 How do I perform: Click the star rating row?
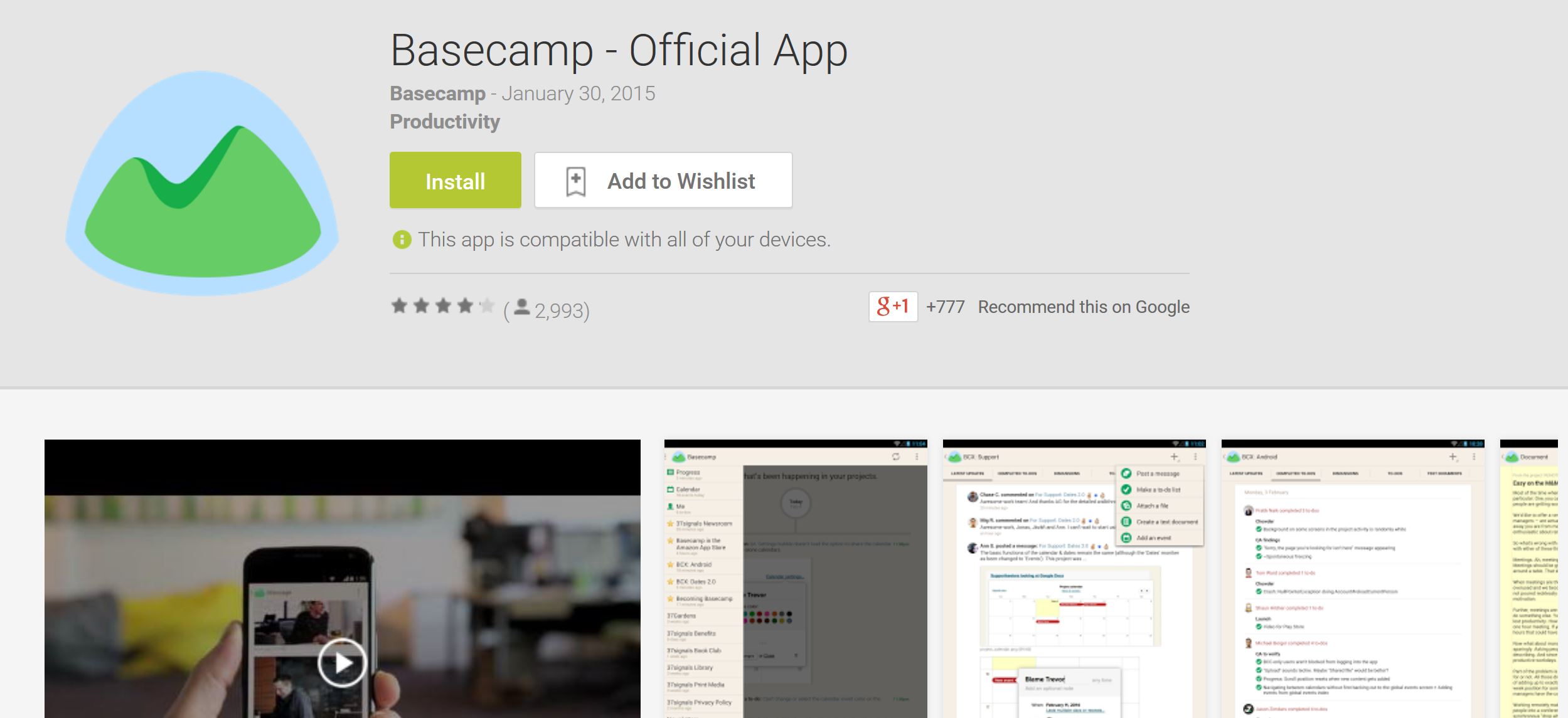click(x=443, y=306)
